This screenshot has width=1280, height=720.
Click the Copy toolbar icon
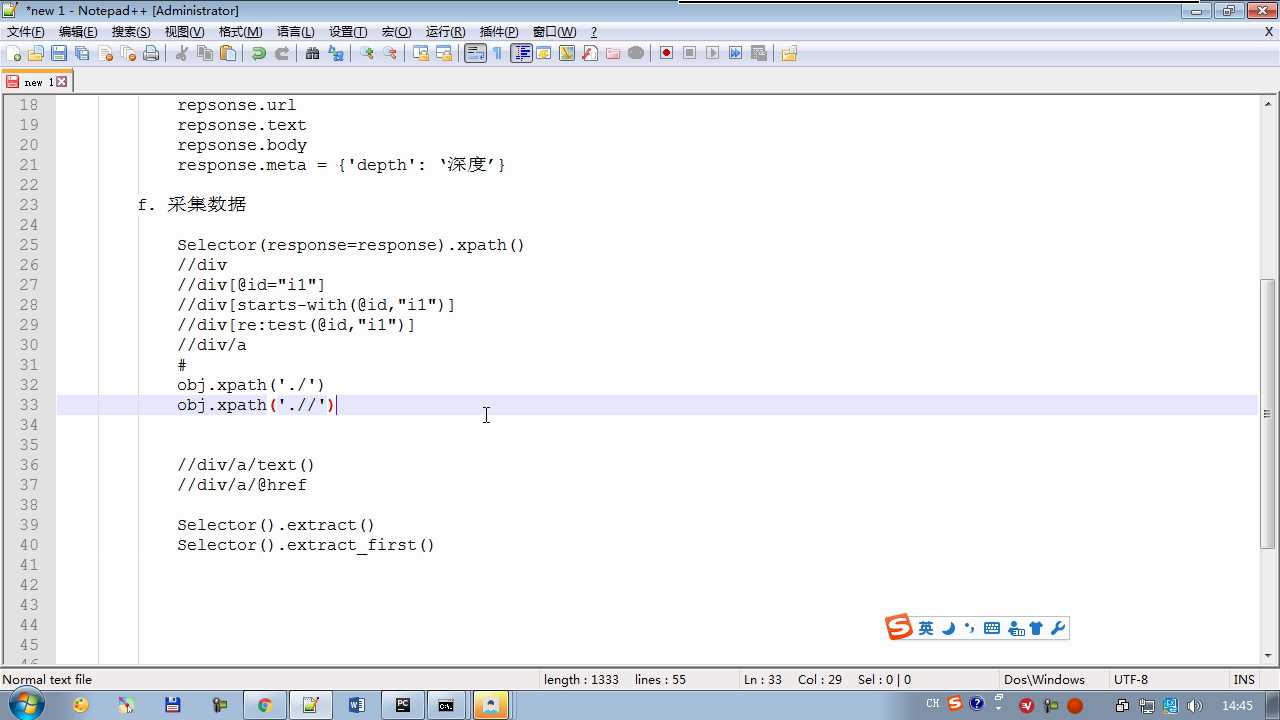[x=205, y=54]
